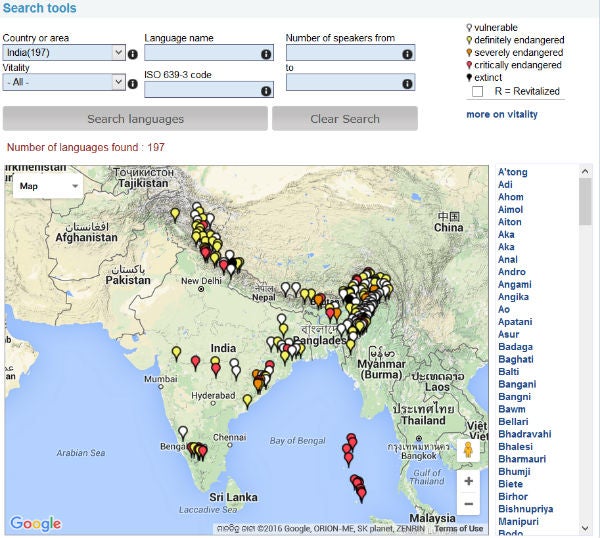Select Aiton in the language list
The width and height of the screenshot is (600, 538).
(x=510, y=222)
